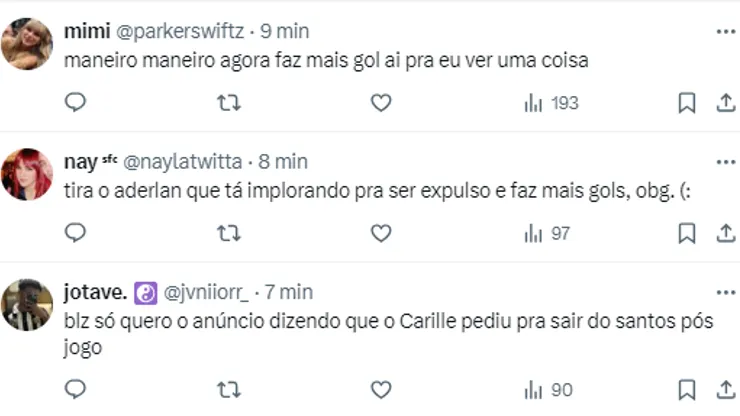
Task: Open more options on nay's tweet
Action: tap(726, 162)
